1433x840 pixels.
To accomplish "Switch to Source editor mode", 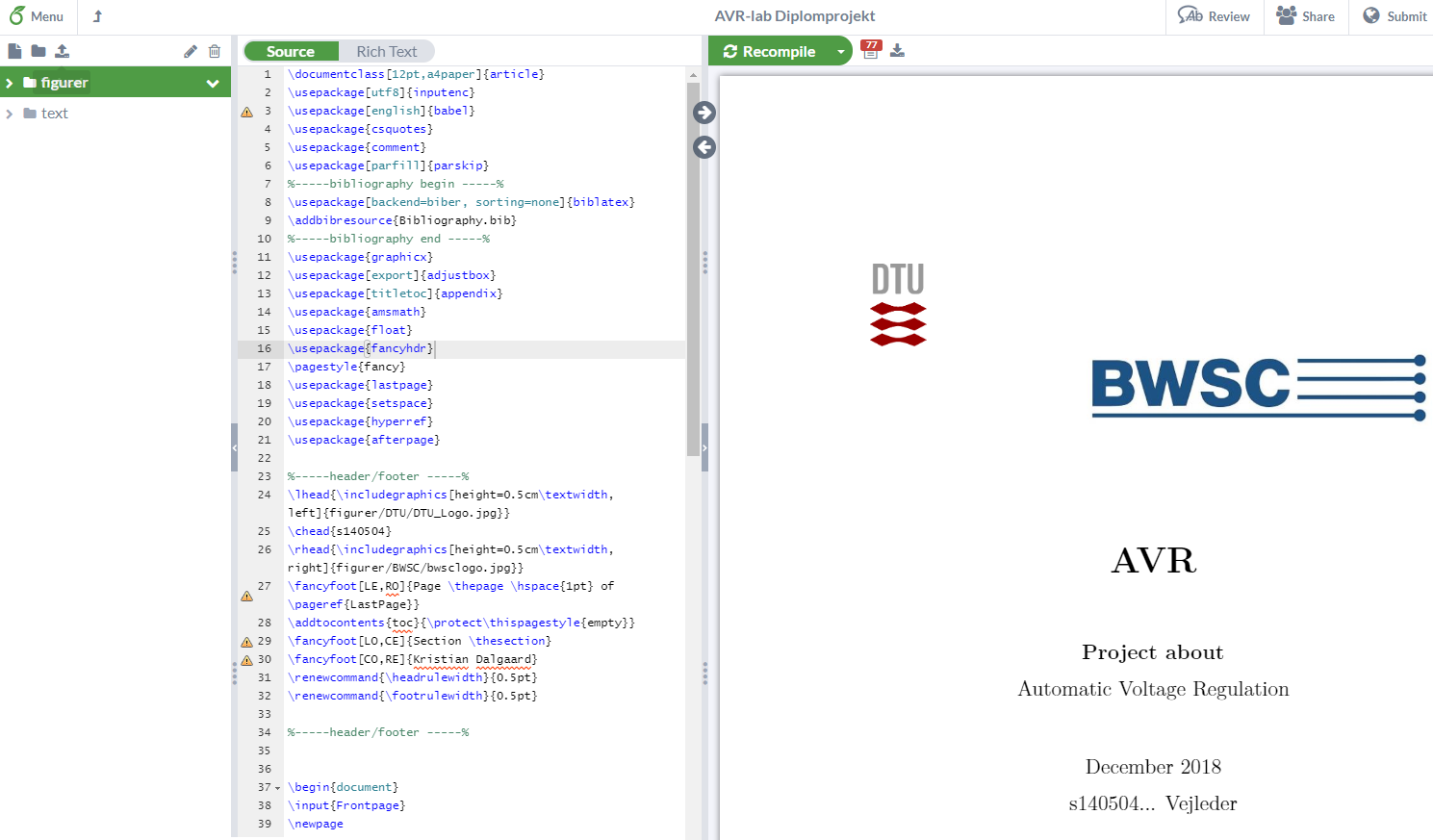I will 291,52.
